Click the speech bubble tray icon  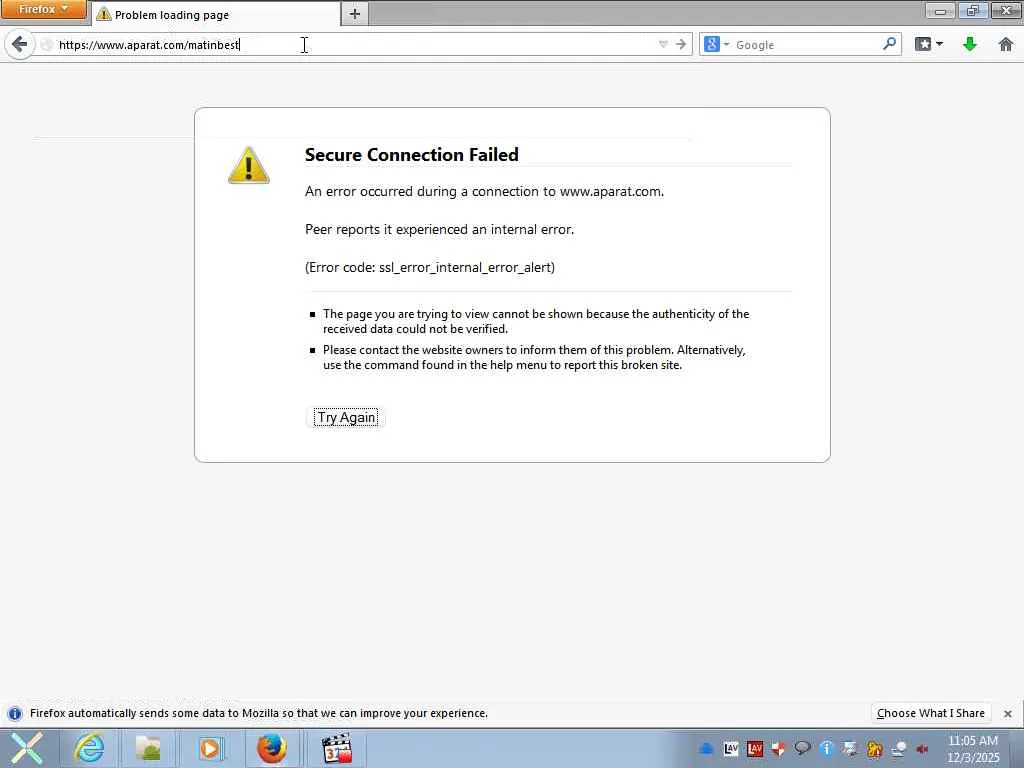(803, 748)
